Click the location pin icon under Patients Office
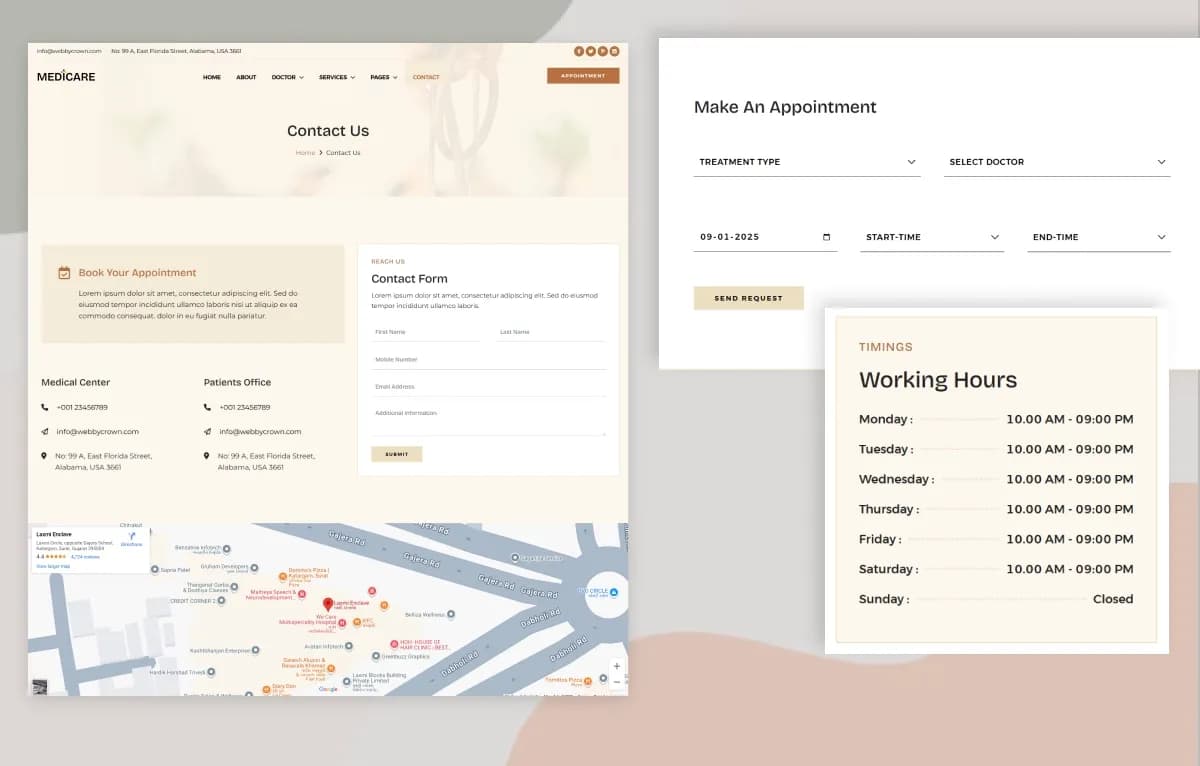This screenshot has height=766, width=1200. pos(207,456)
